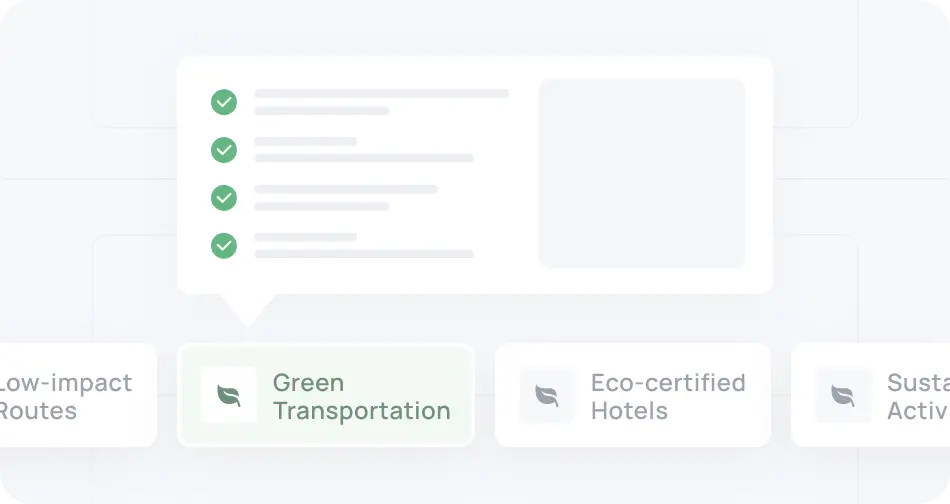Select the cut-off Sustainable Activities tab text
Screen dimensions: 950x504
(x=917, y=396)
